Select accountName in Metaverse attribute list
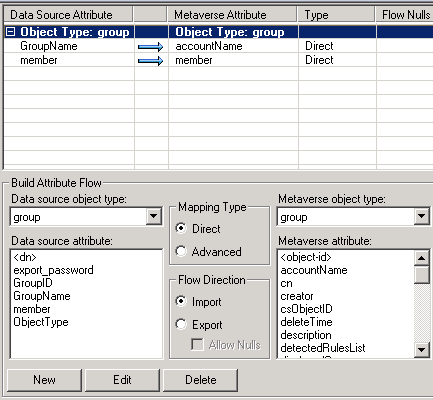The image size is (433, 400). coord(314,270)
